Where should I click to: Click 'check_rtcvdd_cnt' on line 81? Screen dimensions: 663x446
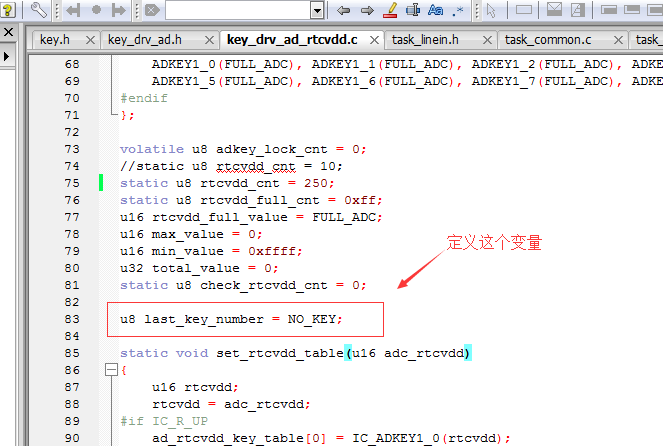pos(264,285)
